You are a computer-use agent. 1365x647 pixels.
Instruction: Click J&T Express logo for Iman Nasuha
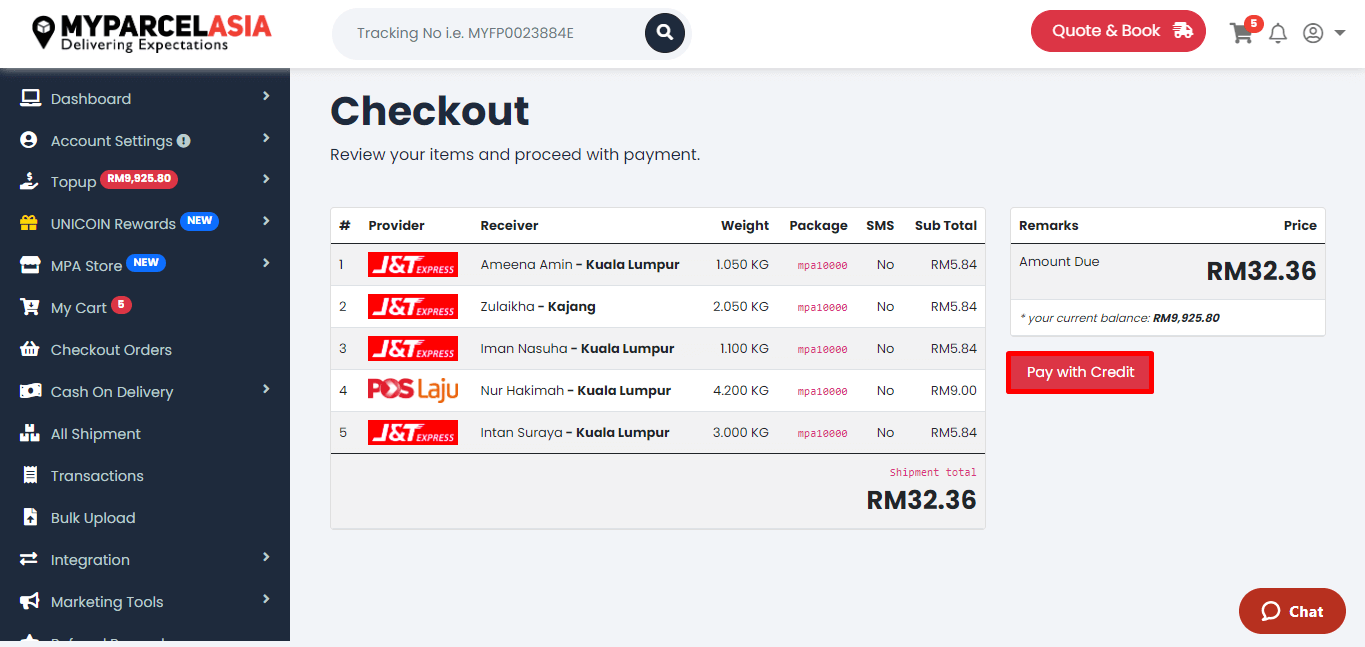click(x=413, y=348)
